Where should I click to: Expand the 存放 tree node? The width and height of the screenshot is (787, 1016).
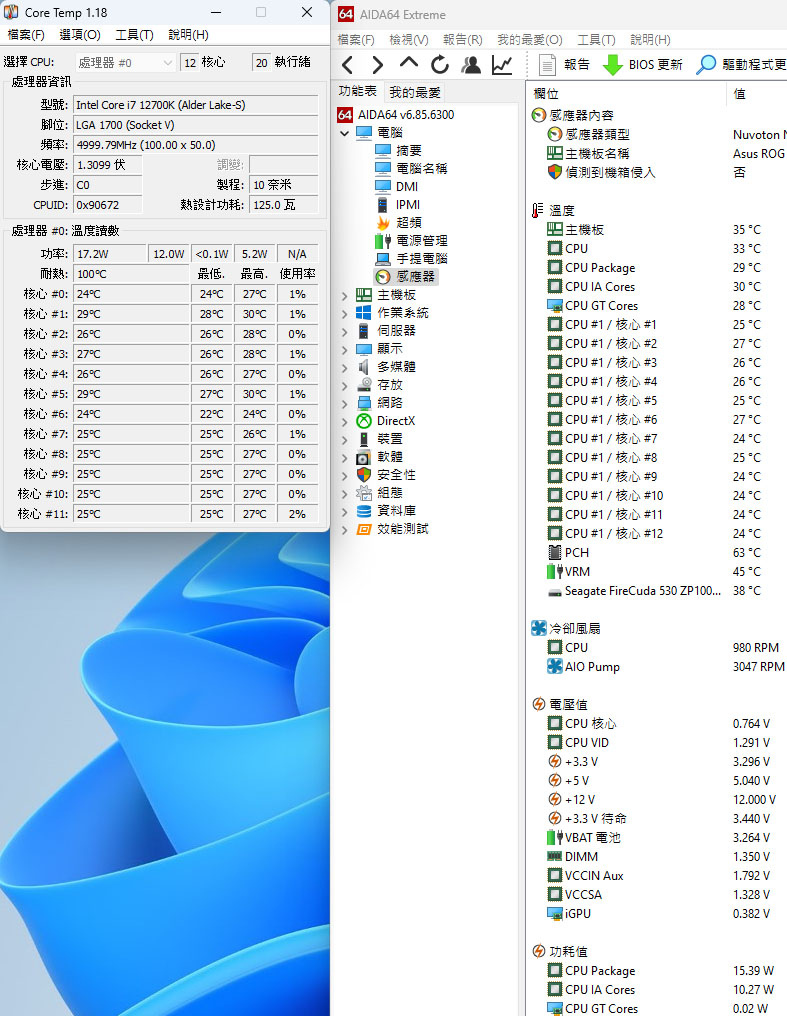pos(344,385)
